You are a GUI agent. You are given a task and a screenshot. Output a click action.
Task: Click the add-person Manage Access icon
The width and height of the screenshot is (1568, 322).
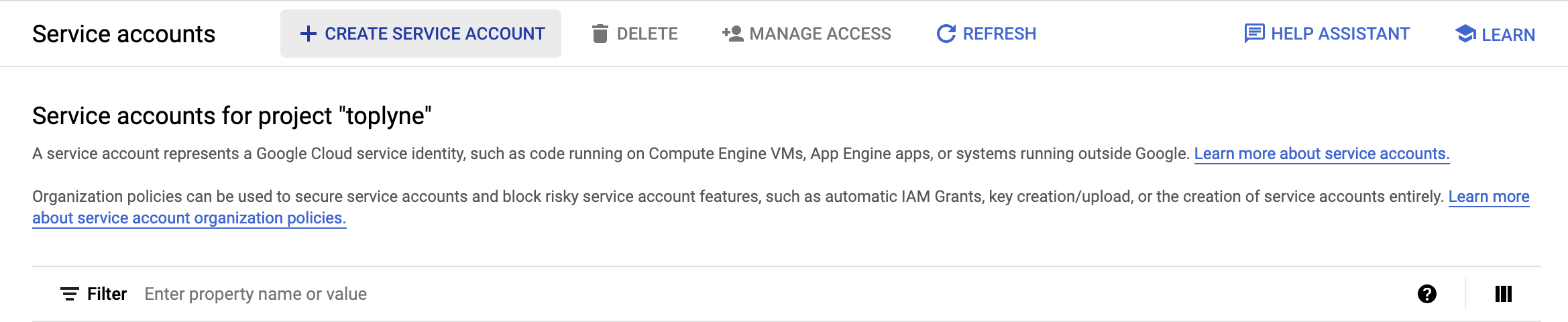click(732, 34)
